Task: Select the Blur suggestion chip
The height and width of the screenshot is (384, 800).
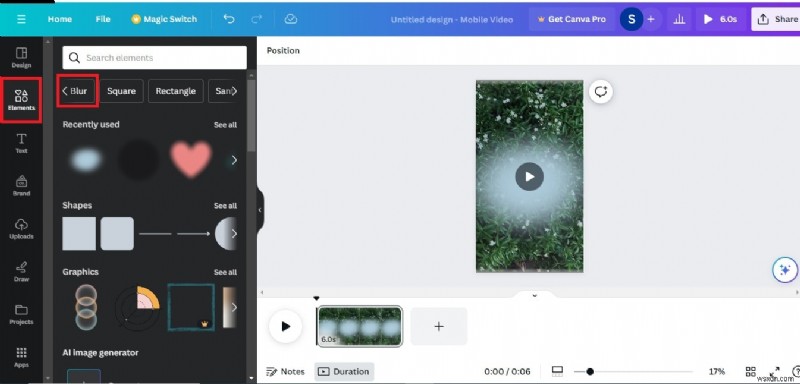Action: point(78,91)
